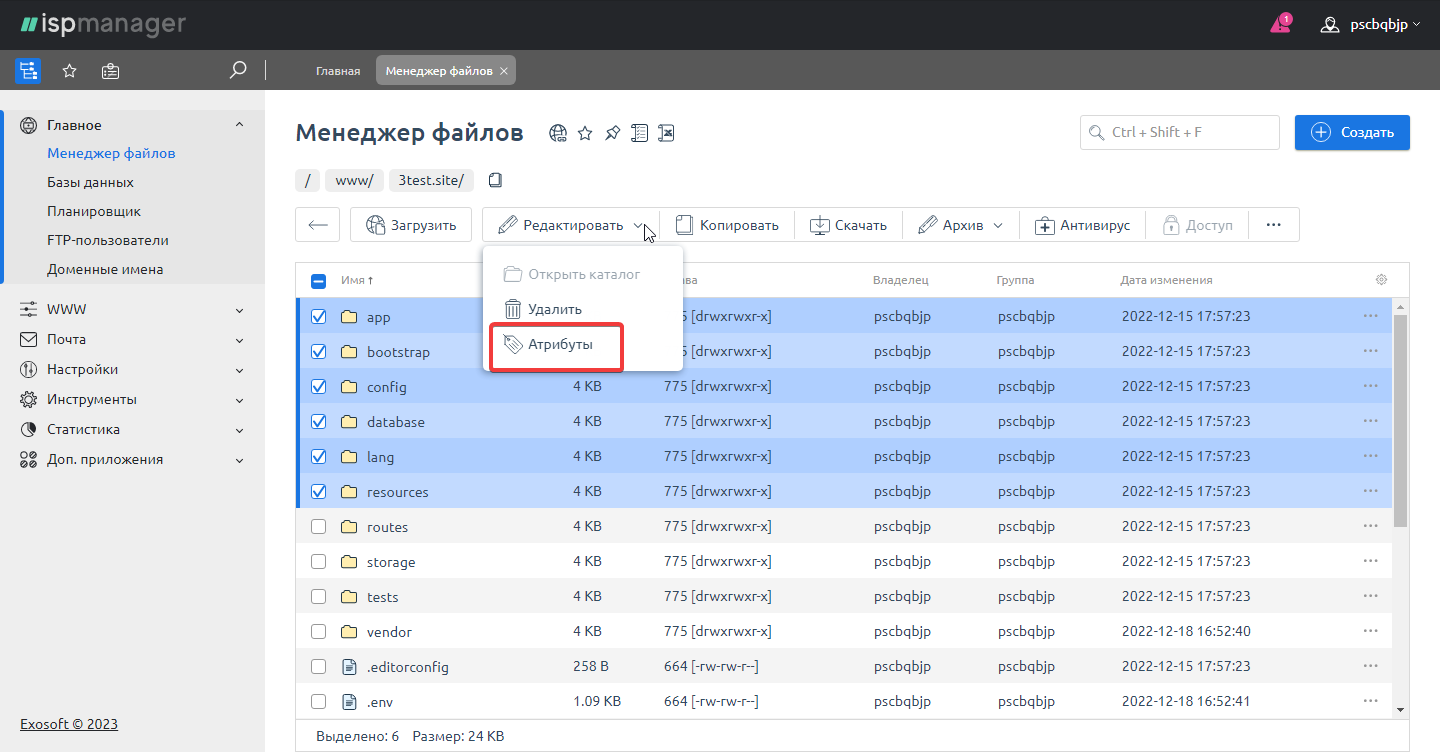Image resolution: width=1440 pixels, height=752 pixels.
Task: Open table column settings gear
Action: 1382,280
